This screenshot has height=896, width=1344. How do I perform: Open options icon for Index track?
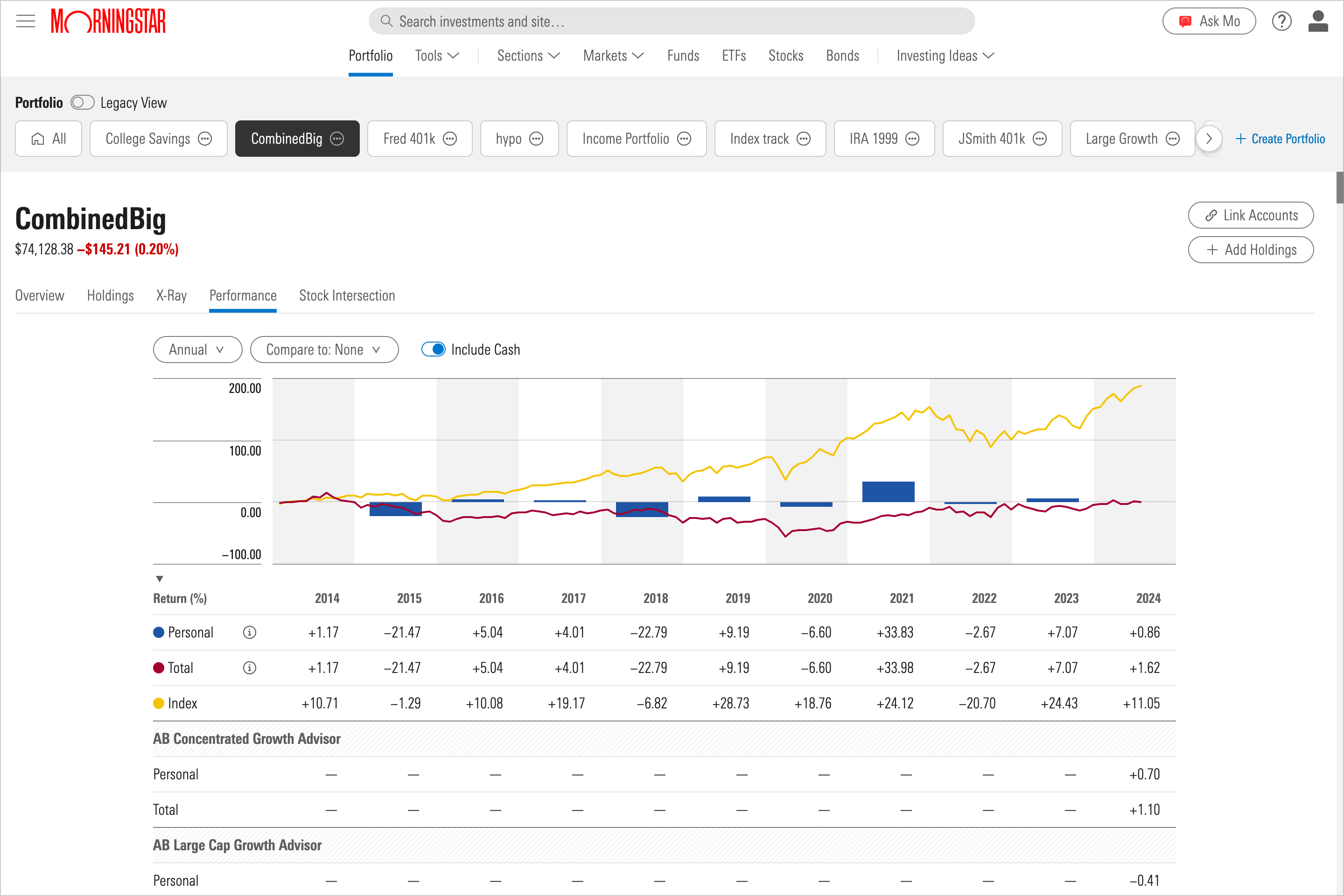coord(804,139)
